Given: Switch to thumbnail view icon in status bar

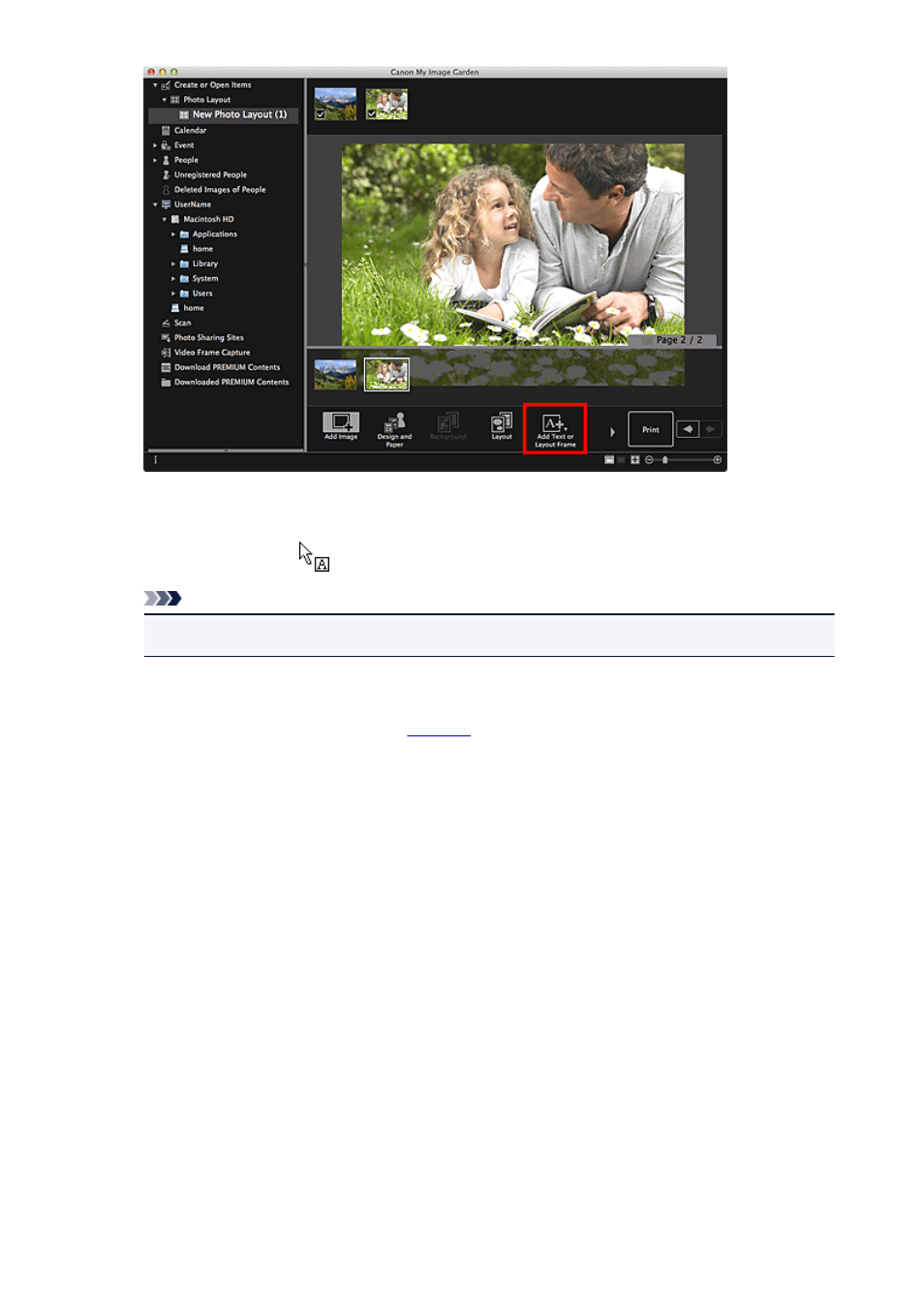Looking at the screenshot, I should click(x=609, y=460).
